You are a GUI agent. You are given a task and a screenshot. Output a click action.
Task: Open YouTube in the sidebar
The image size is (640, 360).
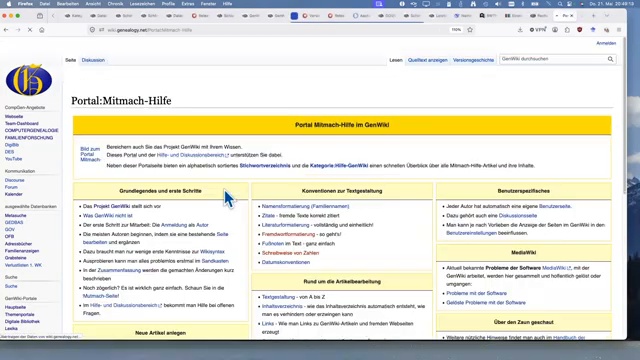click(x=13, y=159)
